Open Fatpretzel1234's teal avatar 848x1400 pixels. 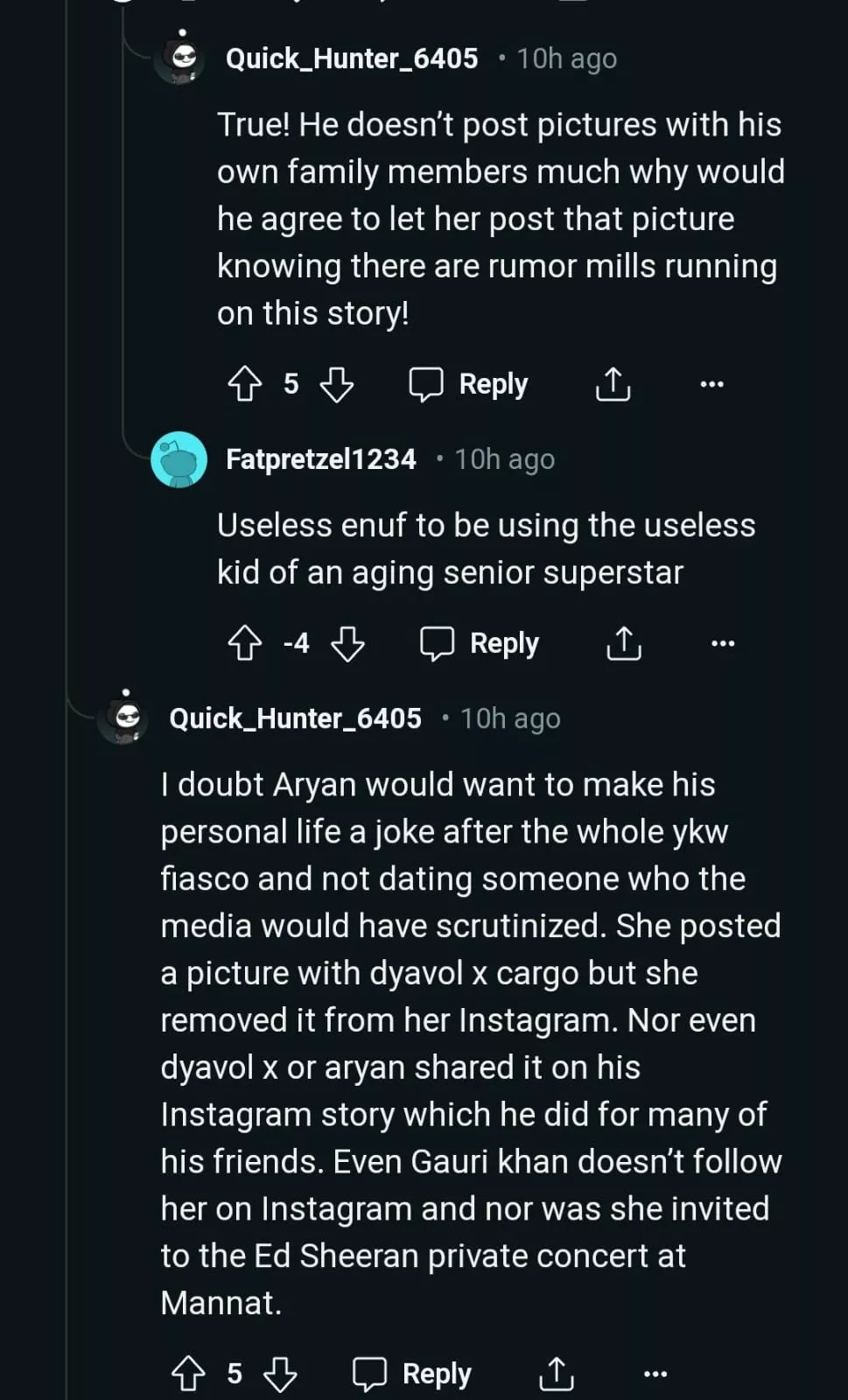click(x=179, y=459)
